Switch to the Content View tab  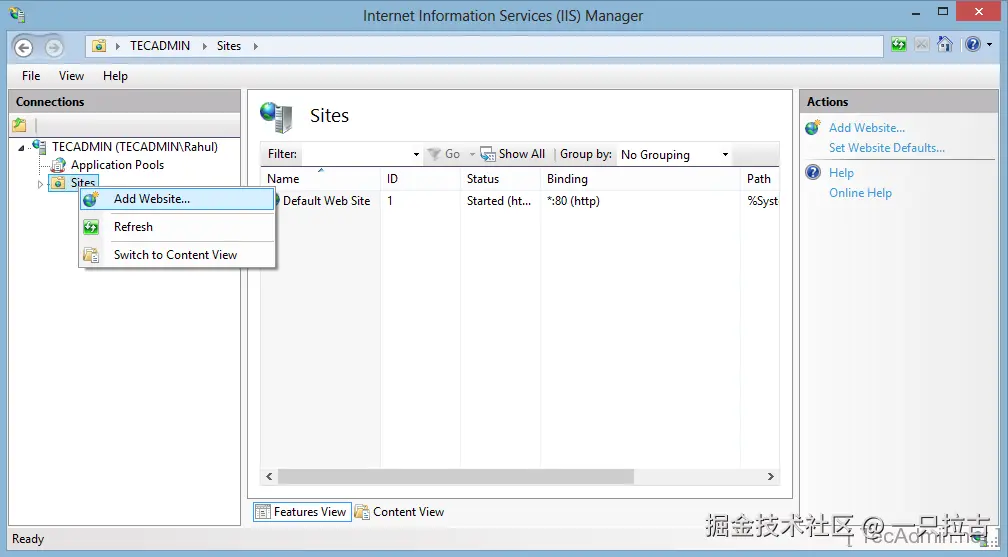[400, 512]
